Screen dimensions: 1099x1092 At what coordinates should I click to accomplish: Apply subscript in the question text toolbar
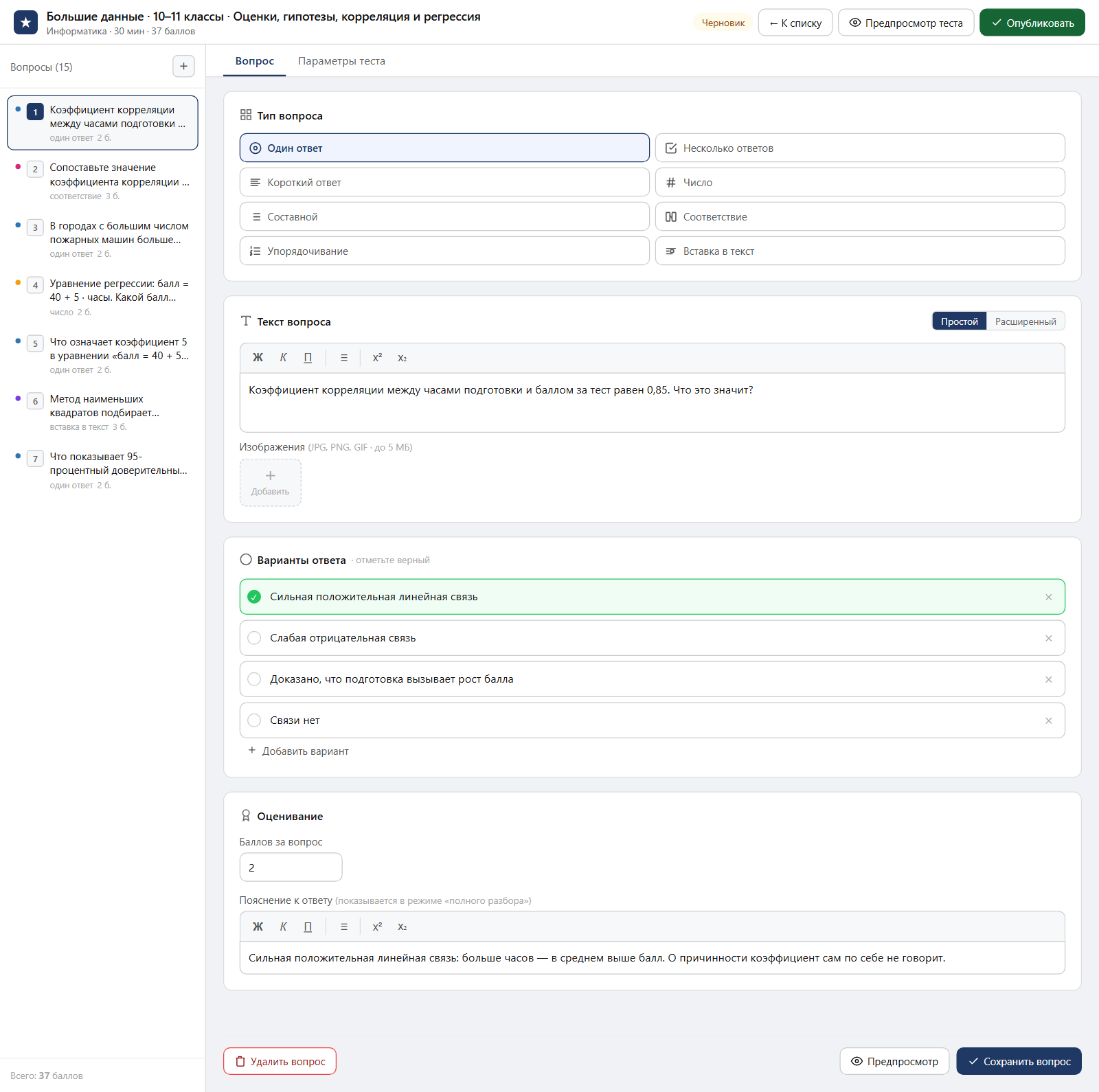coord(403,358)
